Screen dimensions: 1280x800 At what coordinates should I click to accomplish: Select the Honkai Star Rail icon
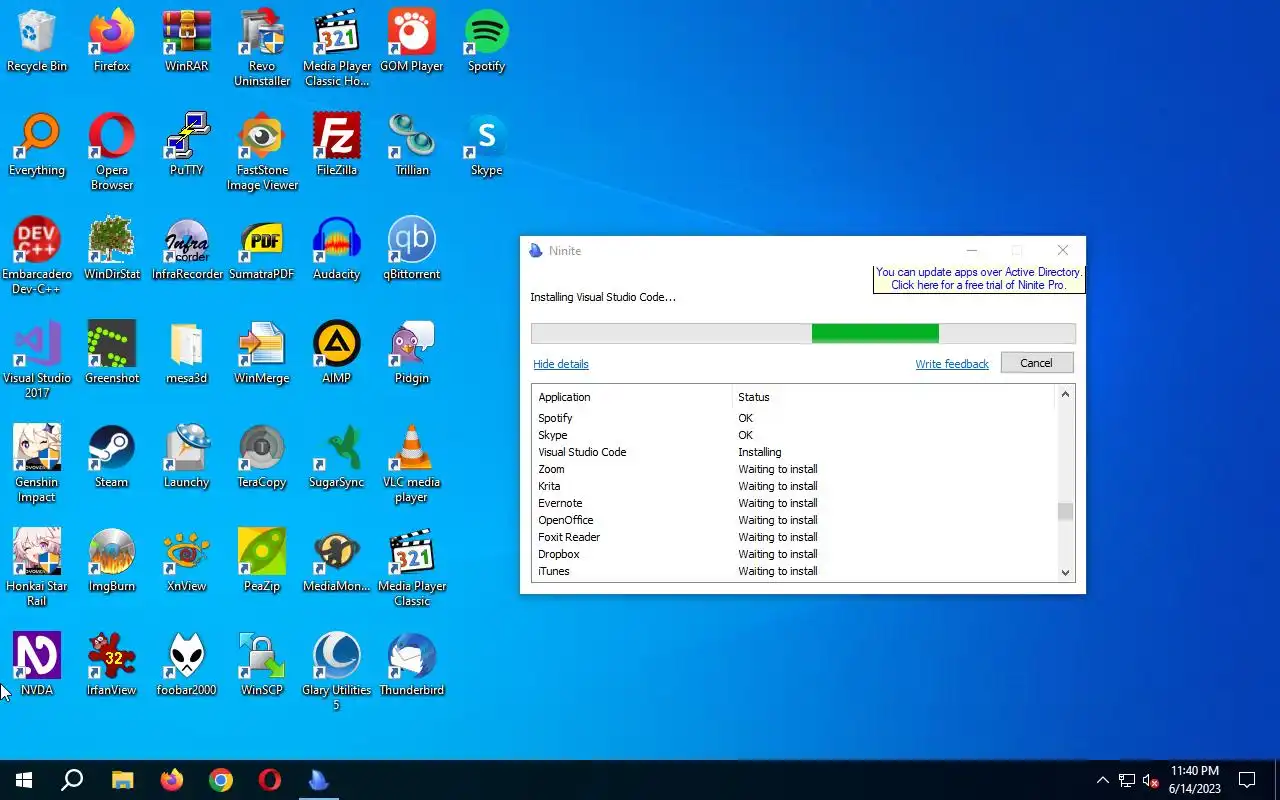pos(37,568)
